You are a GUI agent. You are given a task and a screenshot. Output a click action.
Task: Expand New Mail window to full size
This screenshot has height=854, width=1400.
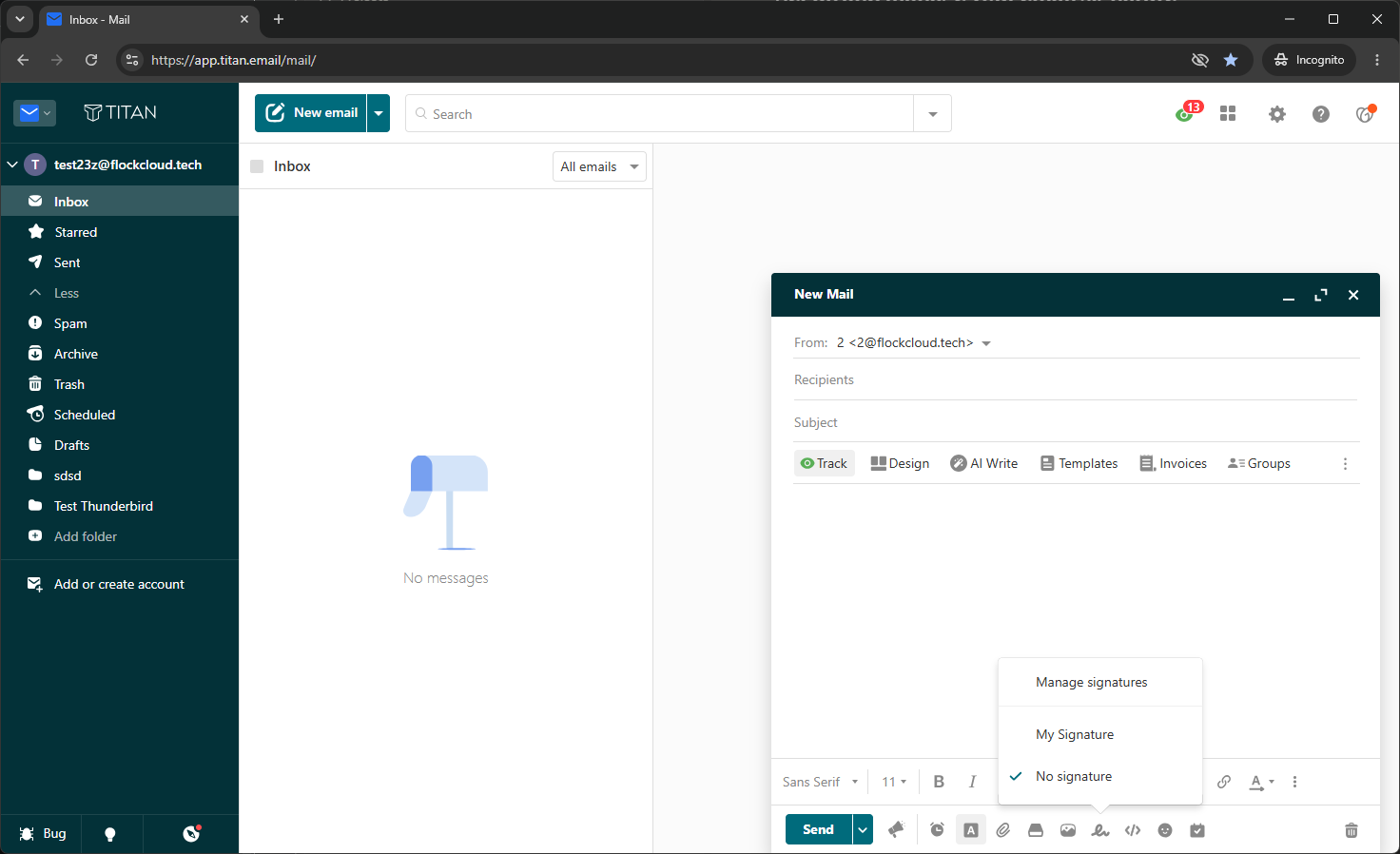tap(1321, 295)
